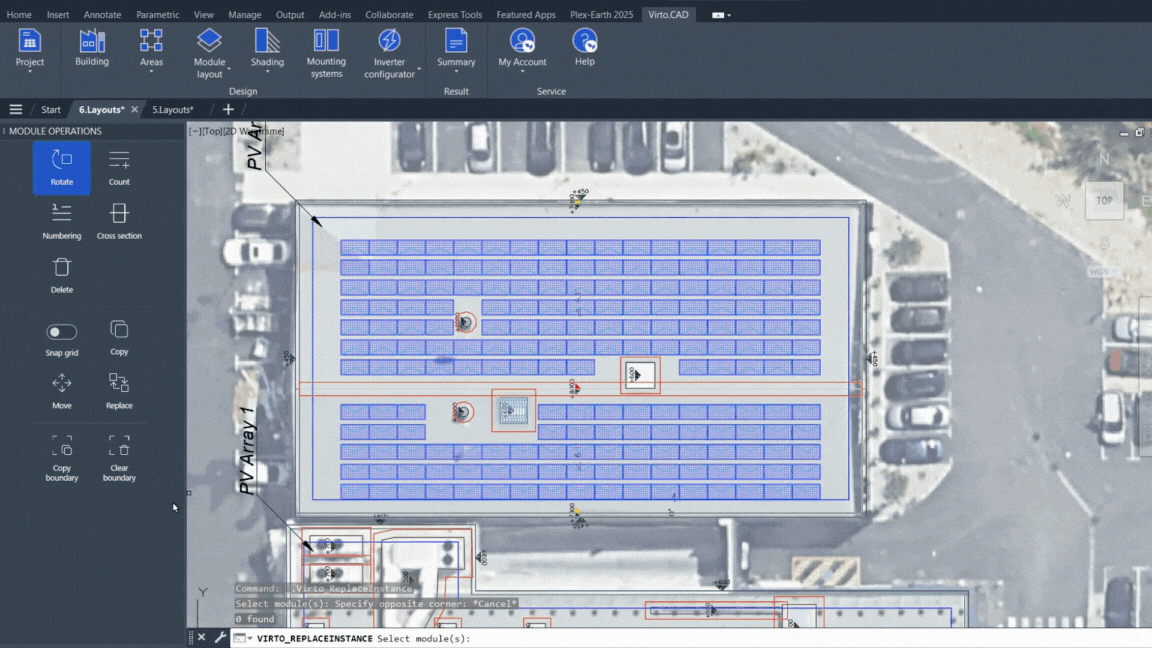Launch Mounting systems tool

[326, 53]
